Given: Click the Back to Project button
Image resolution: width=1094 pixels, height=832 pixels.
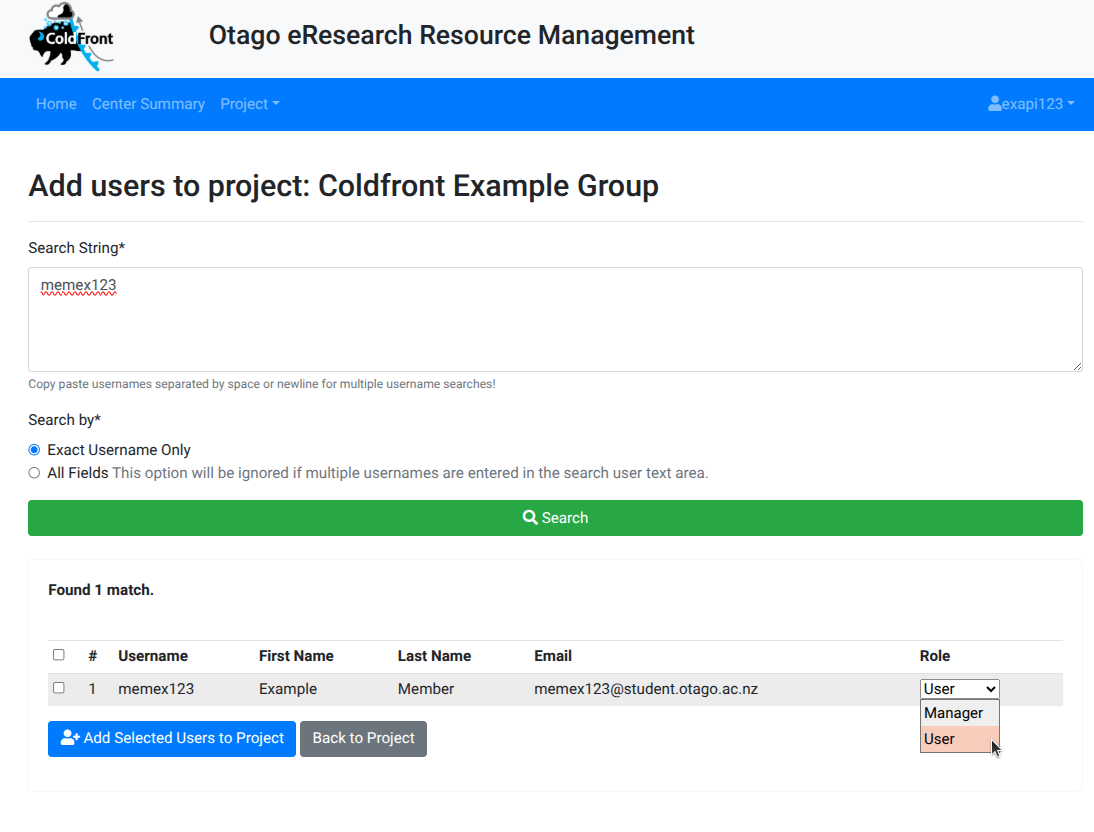Looking at the screenshot, I should 363,738.
